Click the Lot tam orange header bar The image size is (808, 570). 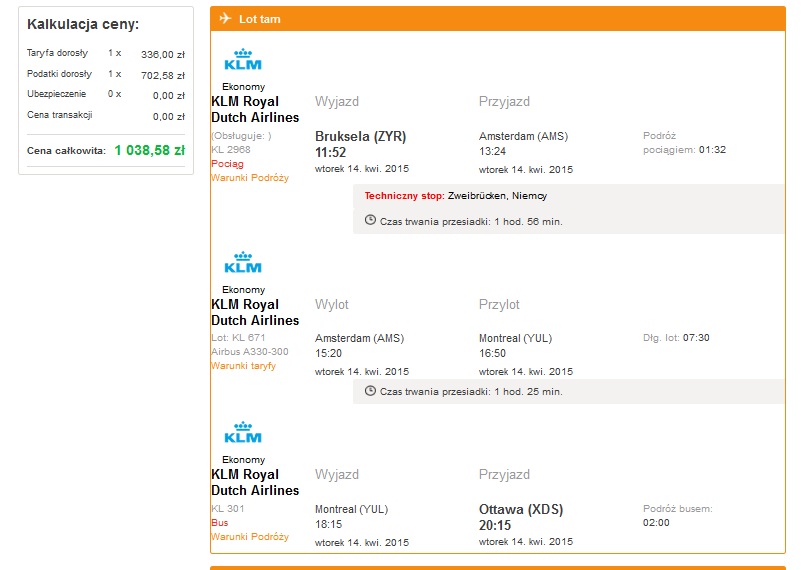coord(498,19)
